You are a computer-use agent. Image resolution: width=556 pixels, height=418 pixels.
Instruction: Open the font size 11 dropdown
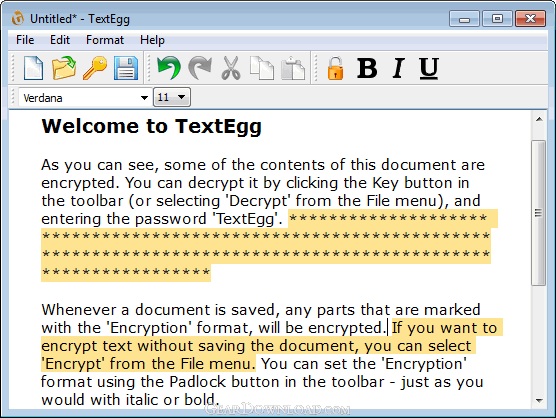tap(172, 97)
